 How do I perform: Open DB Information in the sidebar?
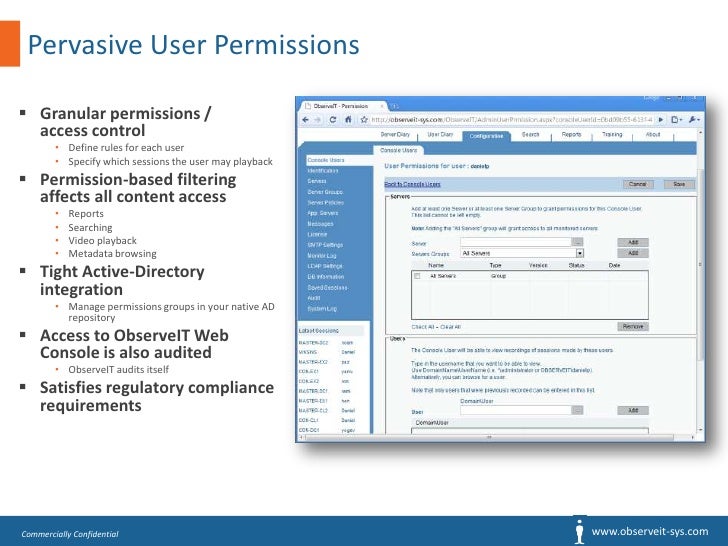pyautogui.click(x=325, y=277)
